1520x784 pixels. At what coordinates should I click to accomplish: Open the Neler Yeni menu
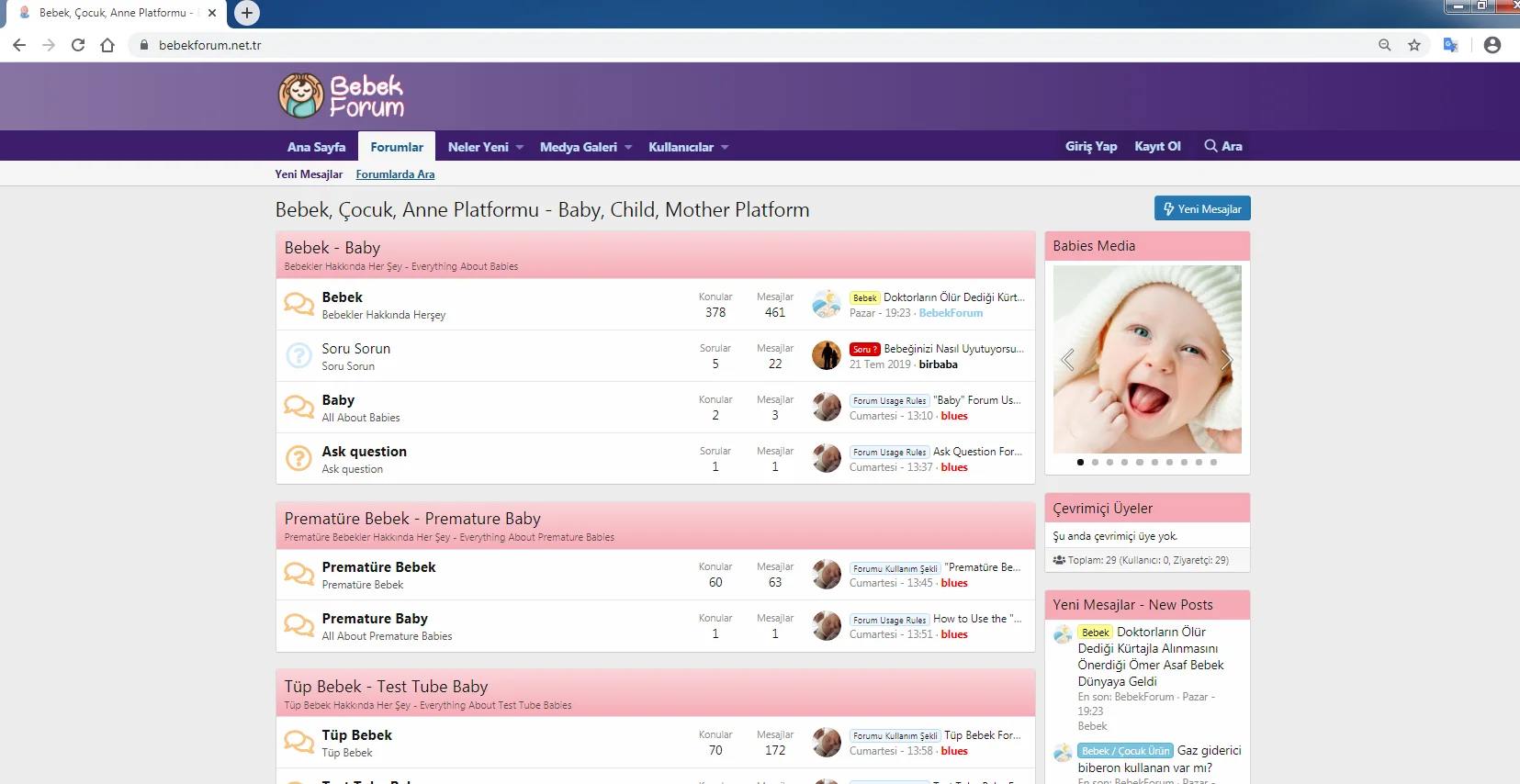coord(478,147)
